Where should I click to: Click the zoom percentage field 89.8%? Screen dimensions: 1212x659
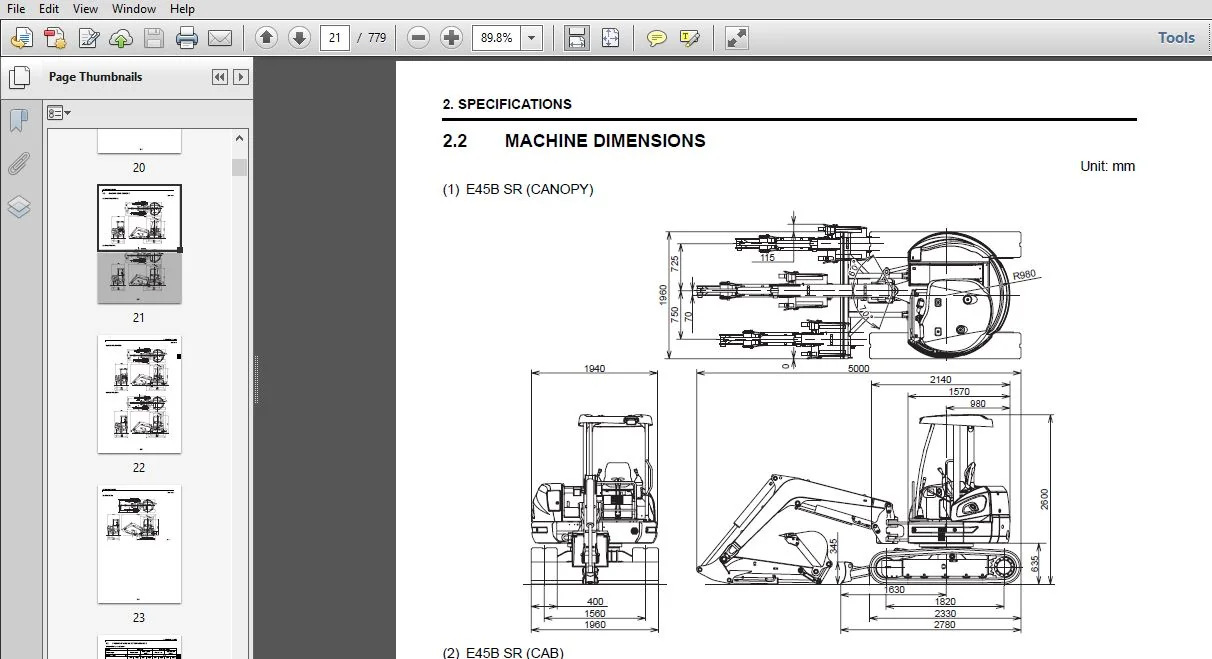(x=497, y=38)
